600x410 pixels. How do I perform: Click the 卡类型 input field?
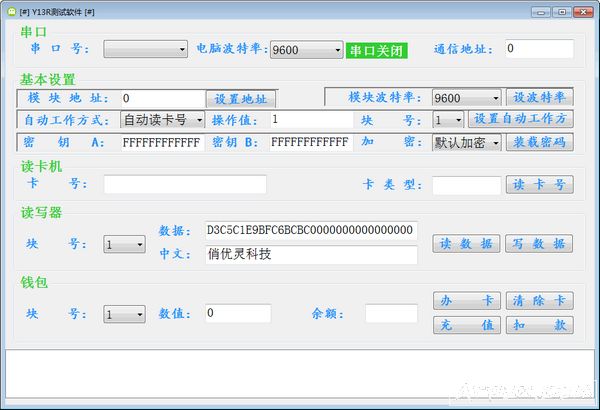(x=466, y=185)
